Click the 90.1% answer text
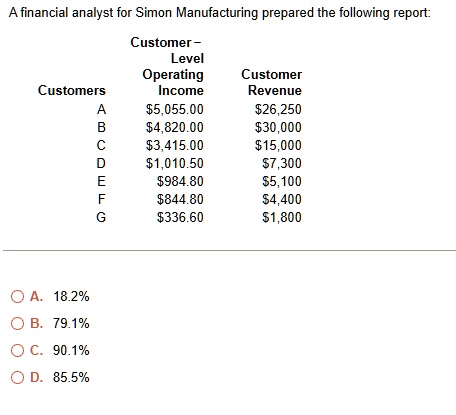Screen dimensions: 456x415 [71, 350]
